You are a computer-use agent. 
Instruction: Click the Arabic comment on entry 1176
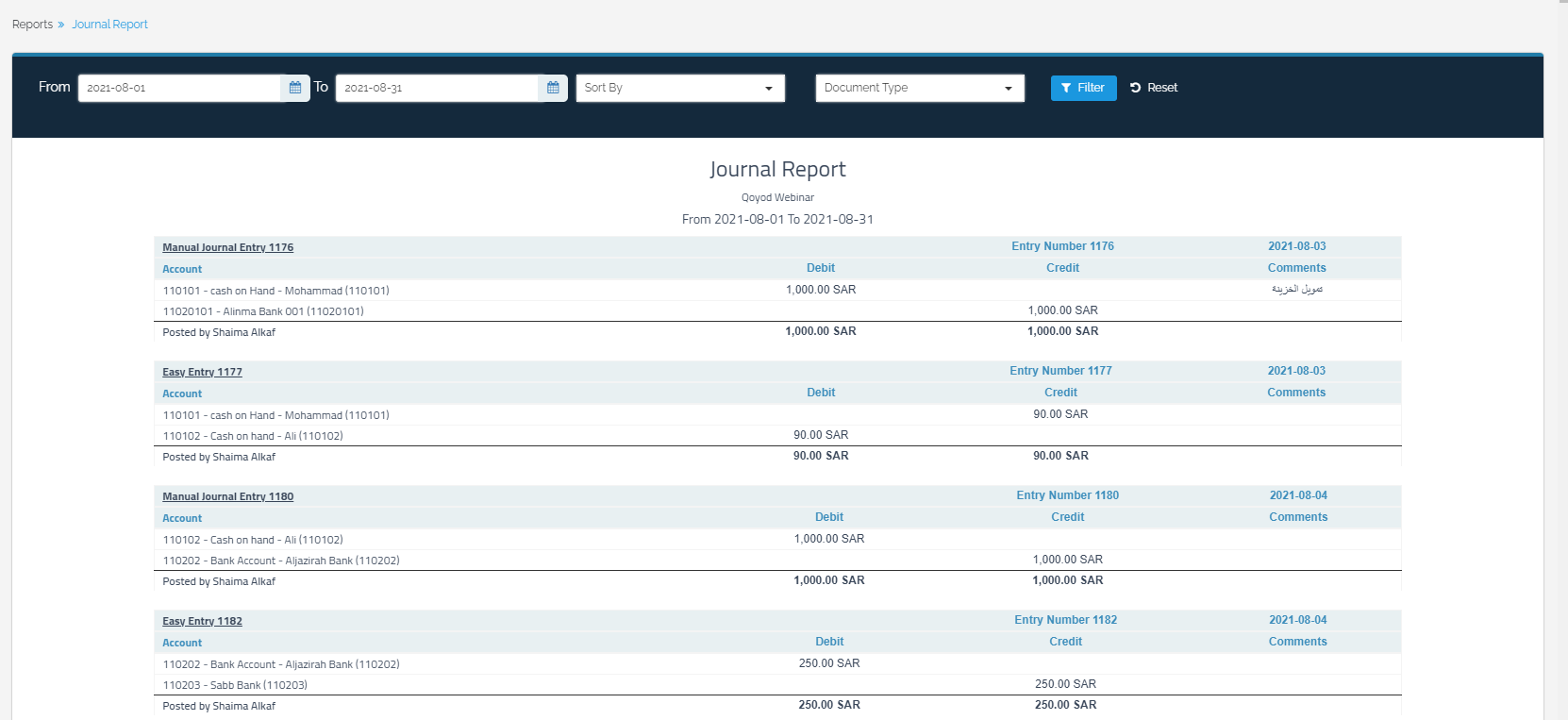(x=1296, y=290)
